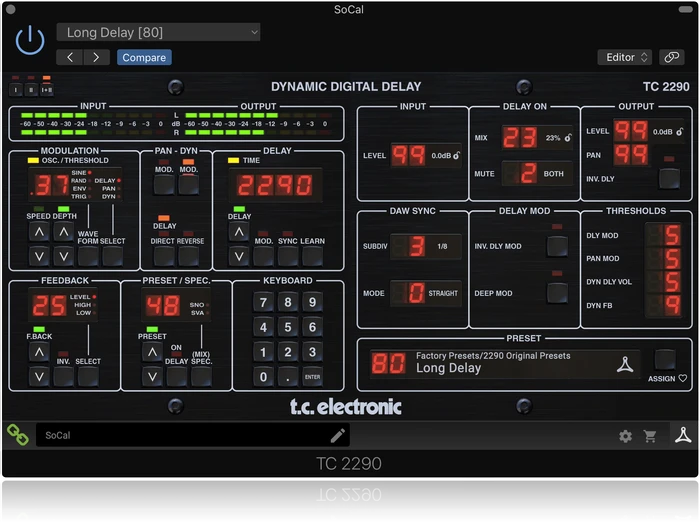Viewport: 700px width, 522px height.
Task: Increase DELAY time with up arrow
Action: (x=239, y=232)
